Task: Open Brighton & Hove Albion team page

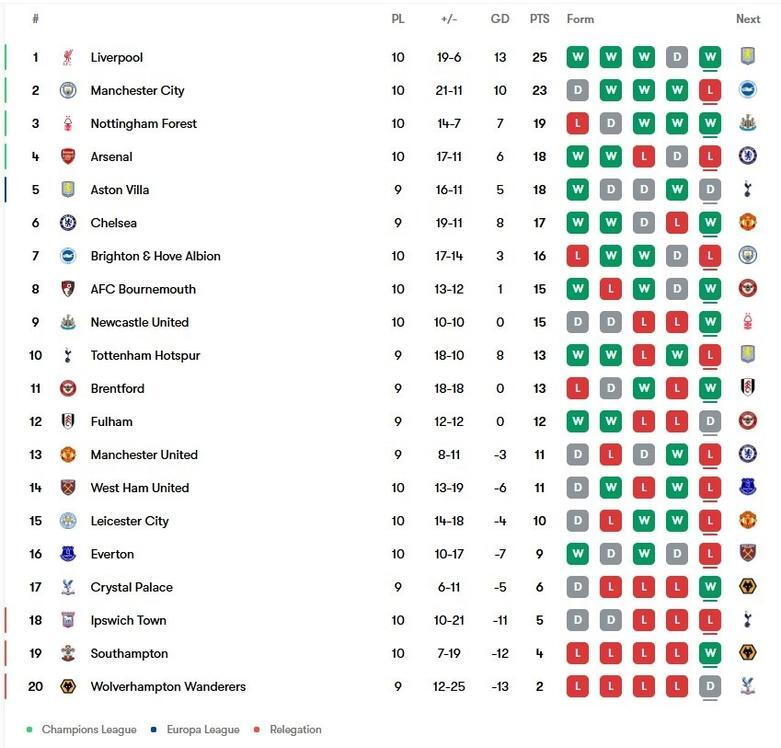Action: [155, 256]
